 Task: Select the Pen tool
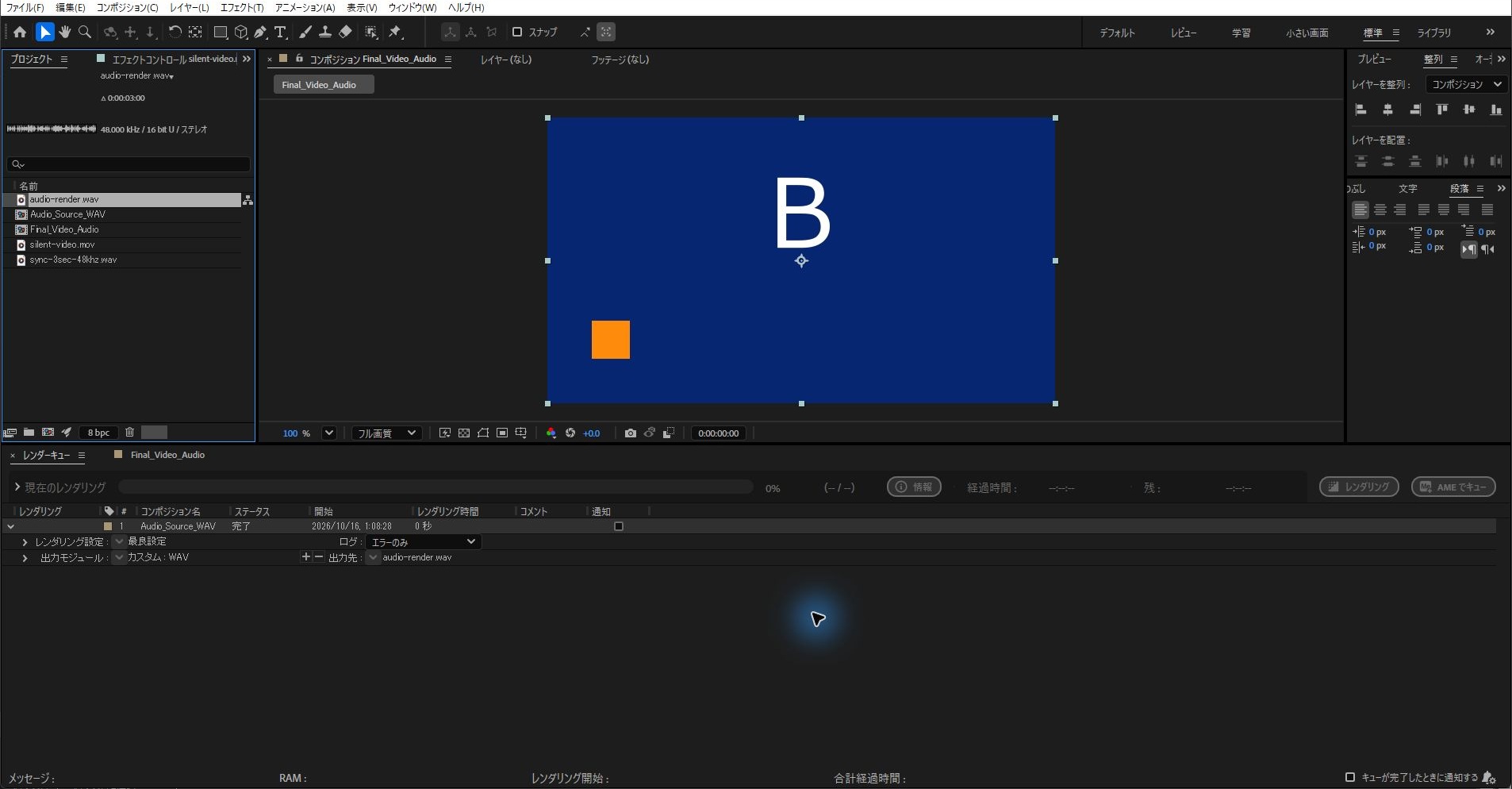(260, 33)
